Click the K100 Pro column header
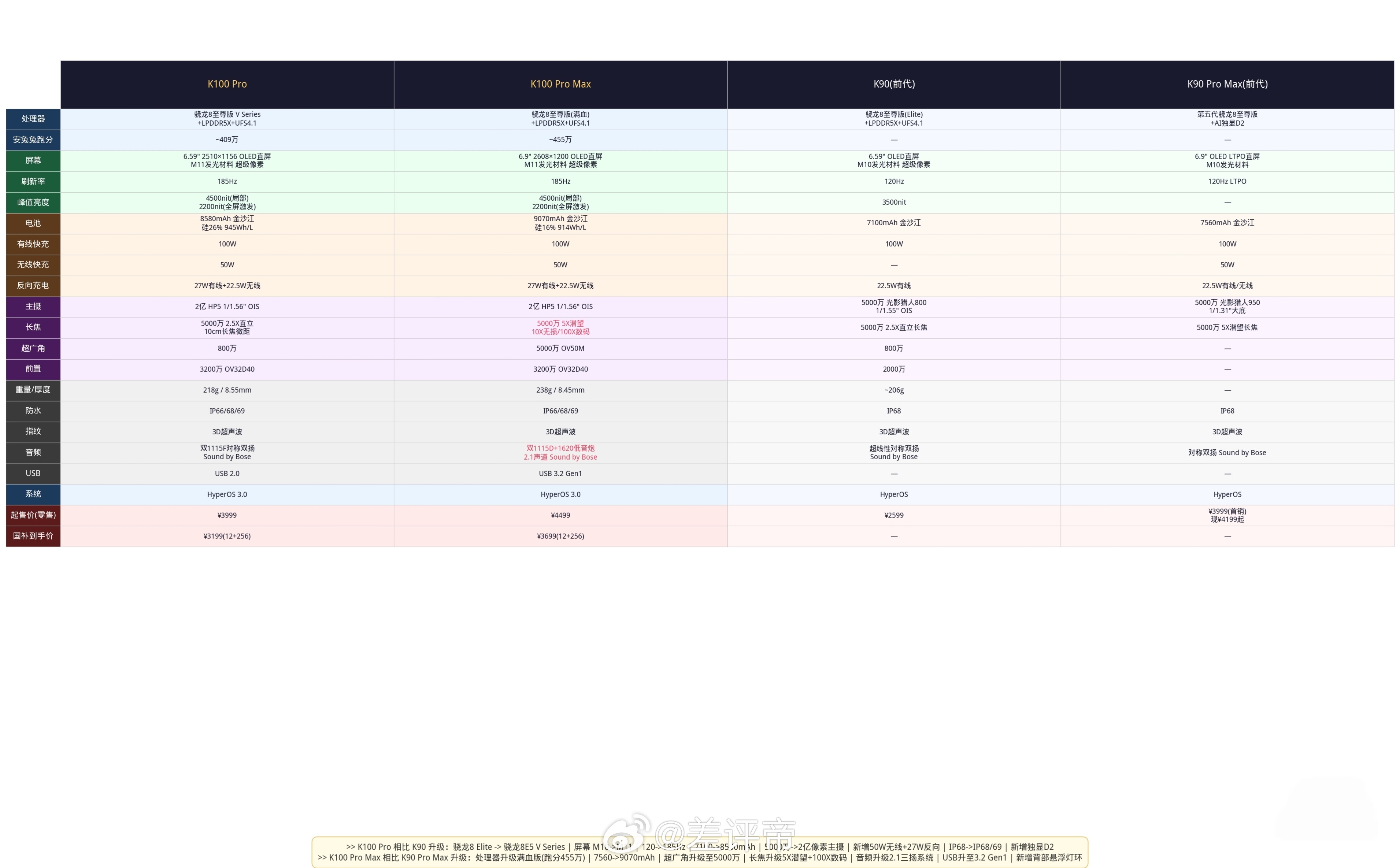Viewport: 1400px width, 868px height. [x=227, y=84]
